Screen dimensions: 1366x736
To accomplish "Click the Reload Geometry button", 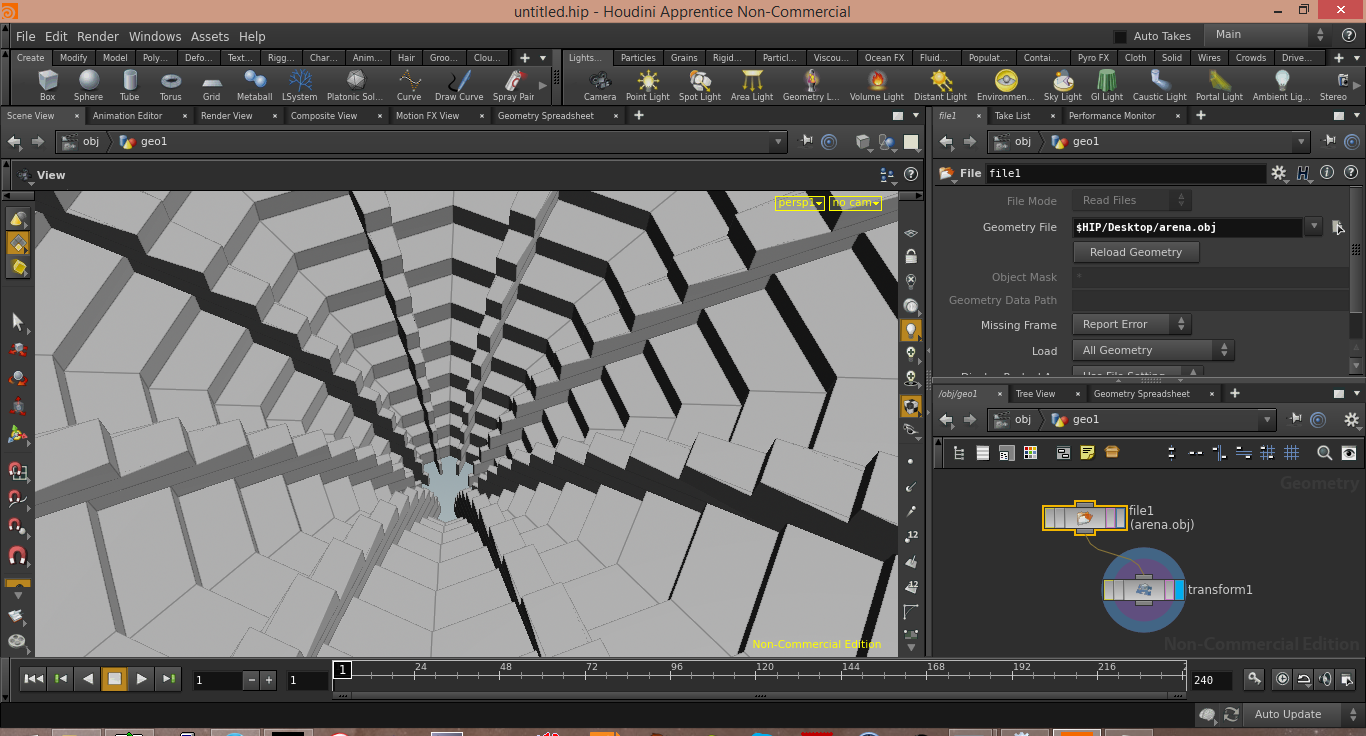I will coord(1135,253).
